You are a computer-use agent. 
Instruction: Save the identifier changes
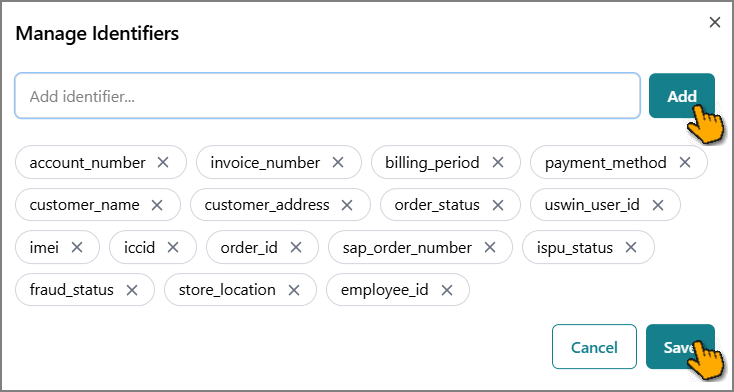[x=680, y=347]
